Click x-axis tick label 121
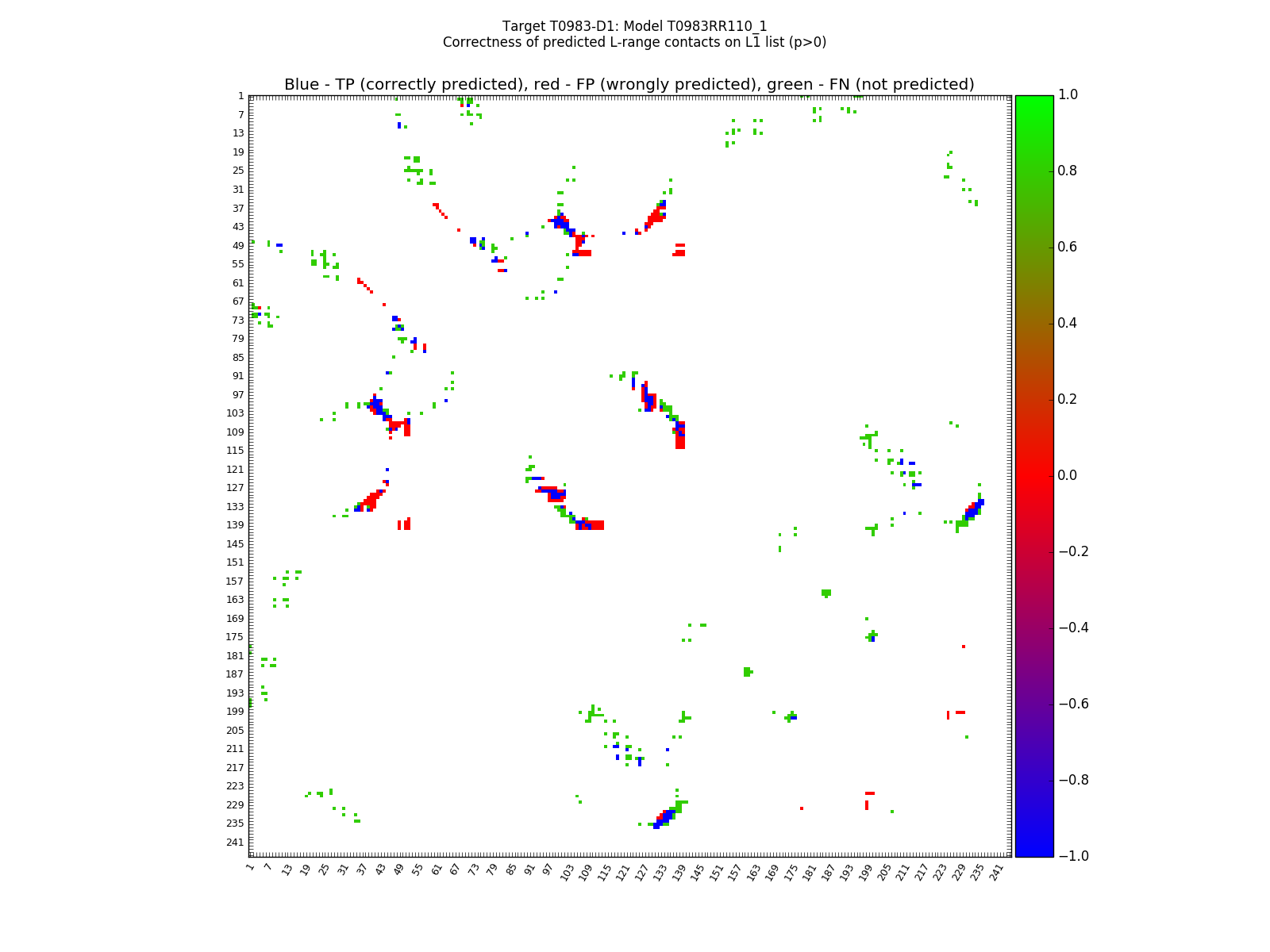Viewport: 1270px width, 952px height. pos(623,872)
